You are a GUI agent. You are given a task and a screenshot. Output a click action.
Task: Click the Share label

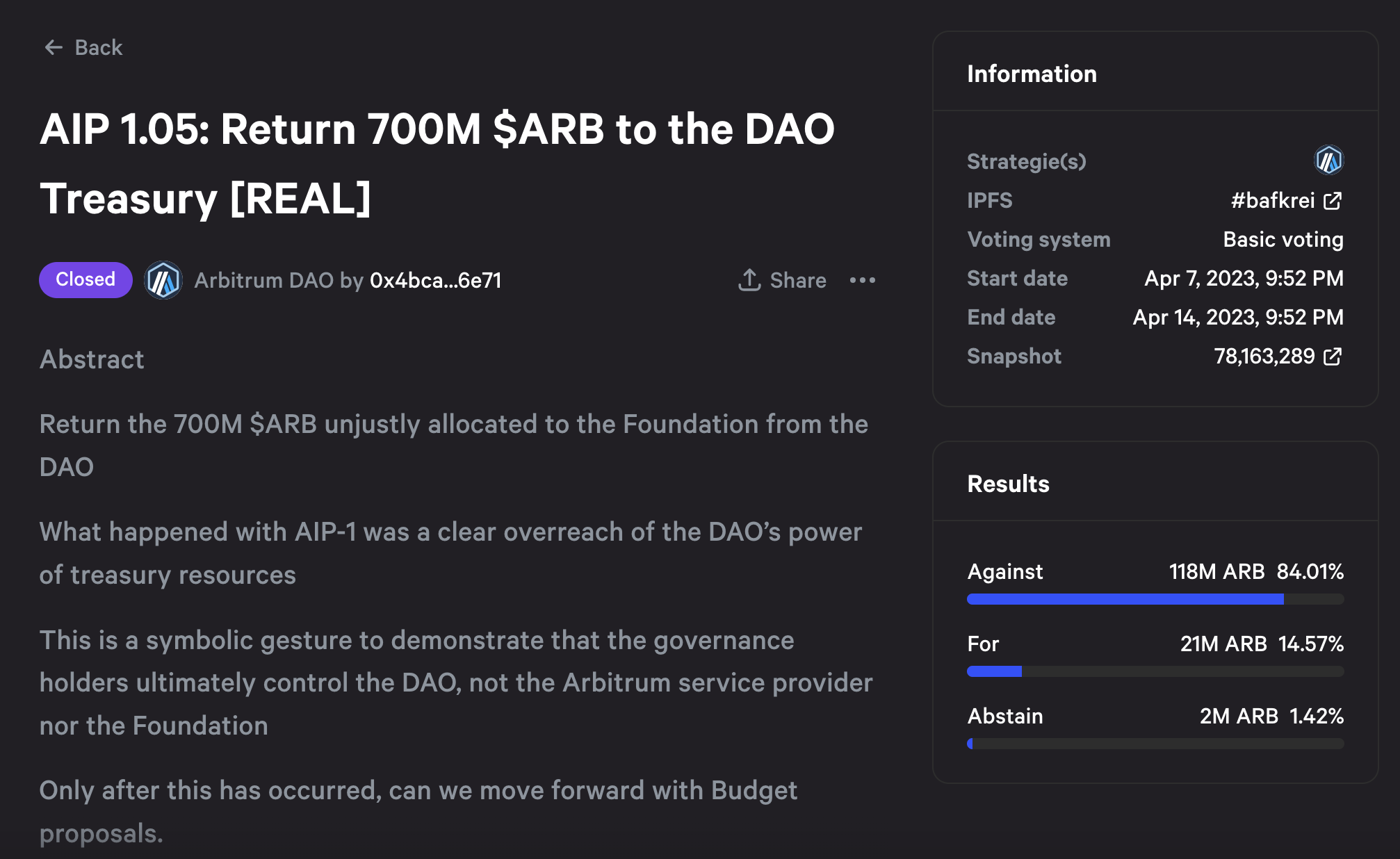pyautogui.click(x=798, y=280)
